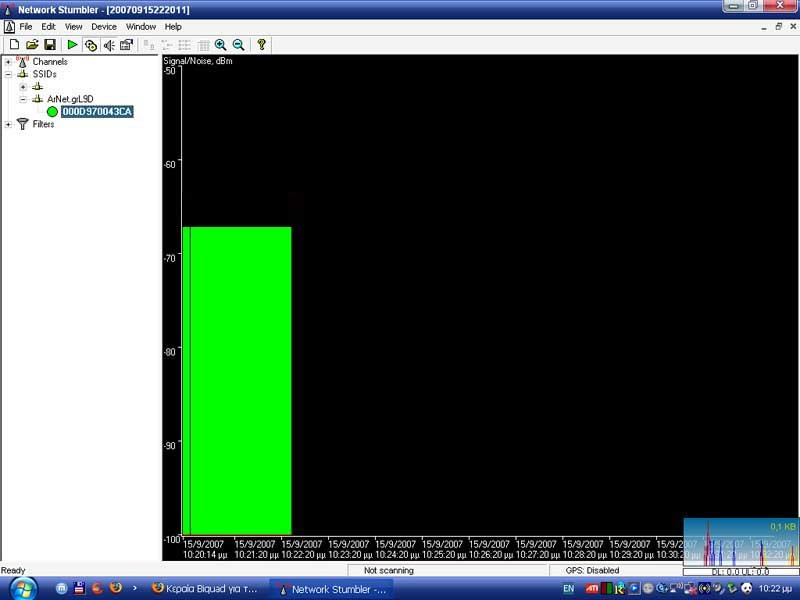Zoom out on the signal graph
This screenshot has width=800, height=600.
239,45
